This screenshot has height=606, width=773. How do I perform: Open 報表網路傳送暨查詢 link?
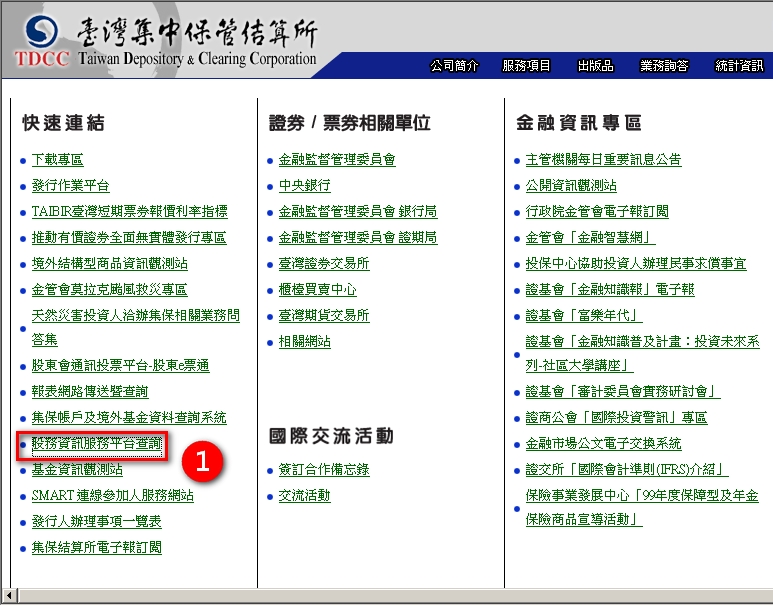90,392
